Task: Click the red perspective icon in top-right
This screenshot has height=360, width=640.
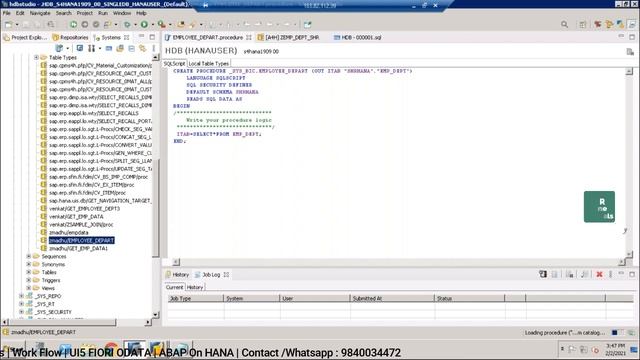Action: (x=598, y=24)
